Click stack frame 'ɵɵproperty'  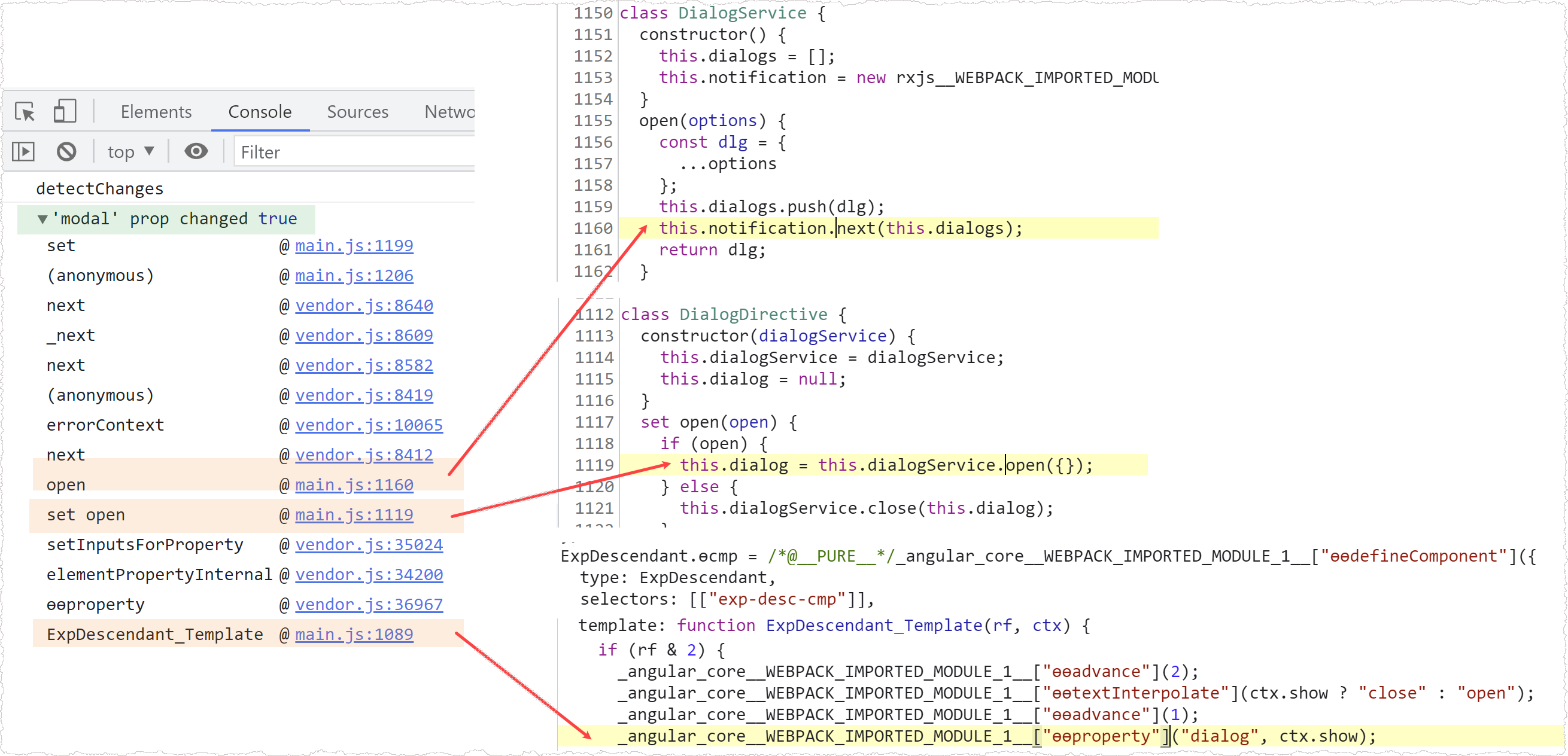96,604
